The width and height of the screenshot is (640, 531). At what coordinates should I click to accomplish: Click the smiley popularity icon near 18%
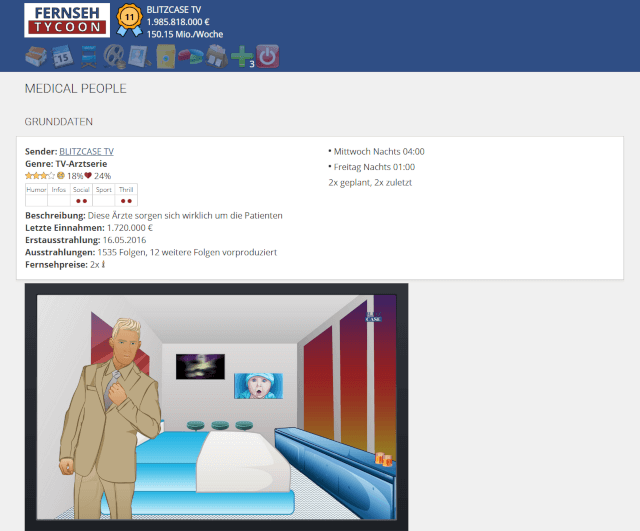pyautogui.click(x=61, y=176)
